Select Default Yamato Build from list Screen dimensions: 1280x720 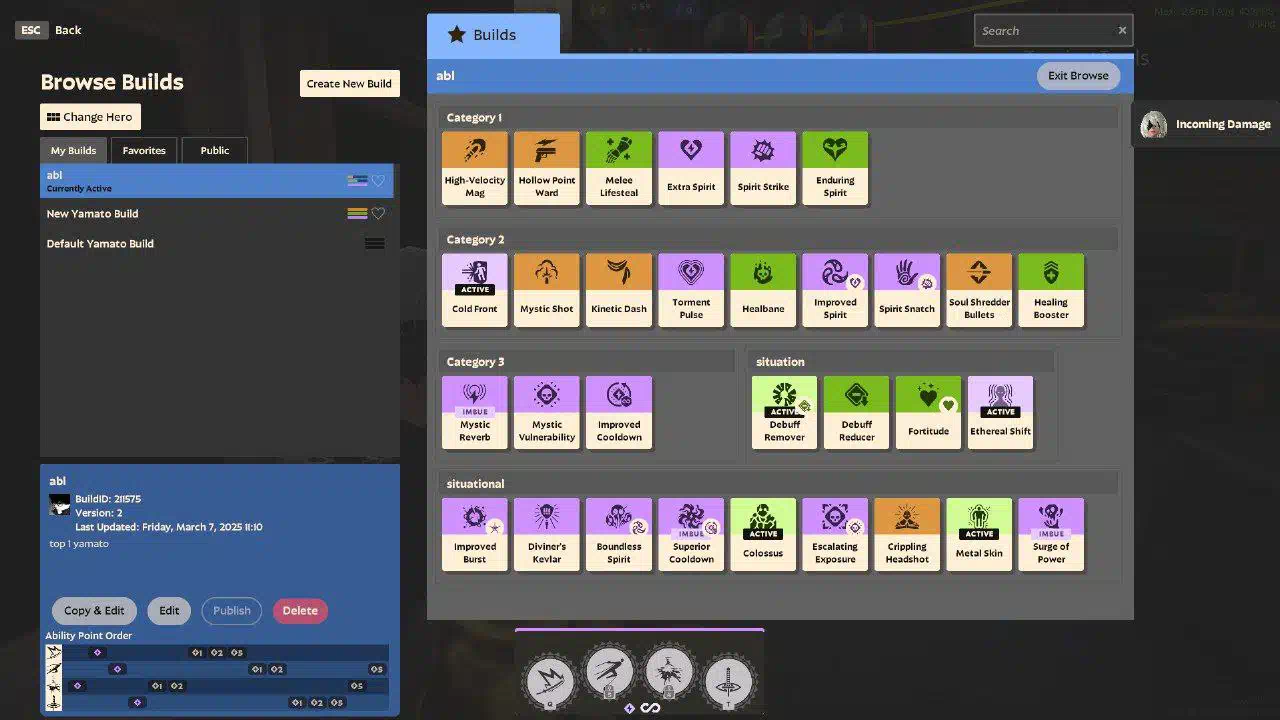[x=100, y=244]
